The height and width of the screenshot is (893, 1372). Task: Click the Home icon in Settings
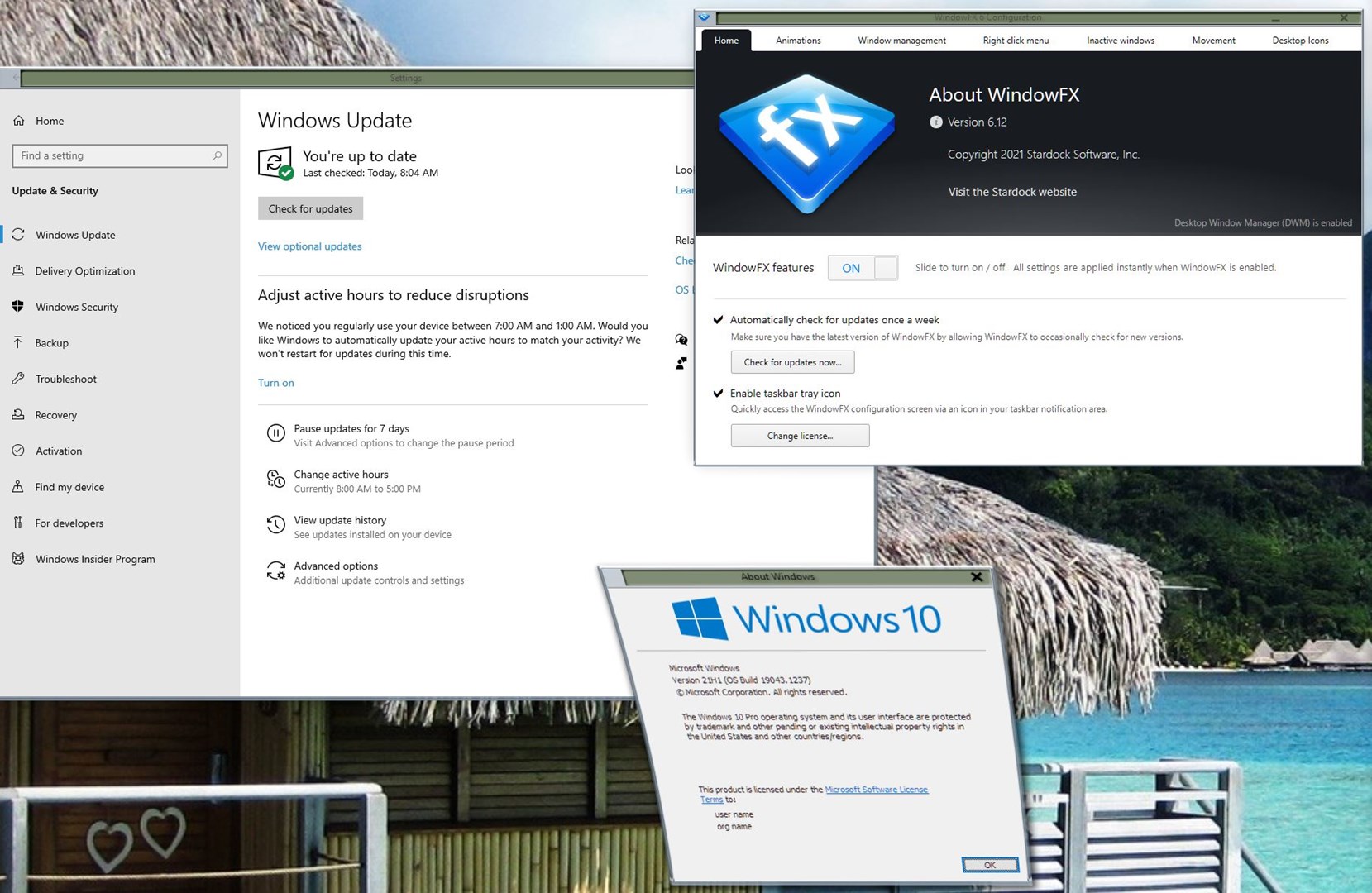[19, 121]
